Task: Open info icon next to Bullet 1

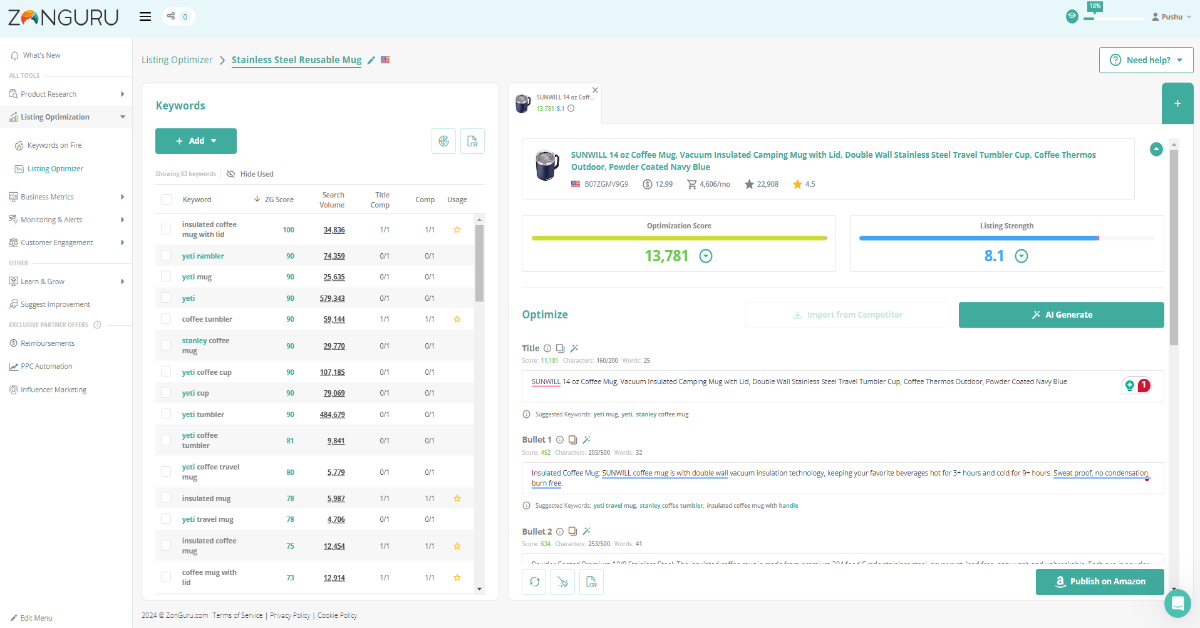Action: [x=559, y=440]
